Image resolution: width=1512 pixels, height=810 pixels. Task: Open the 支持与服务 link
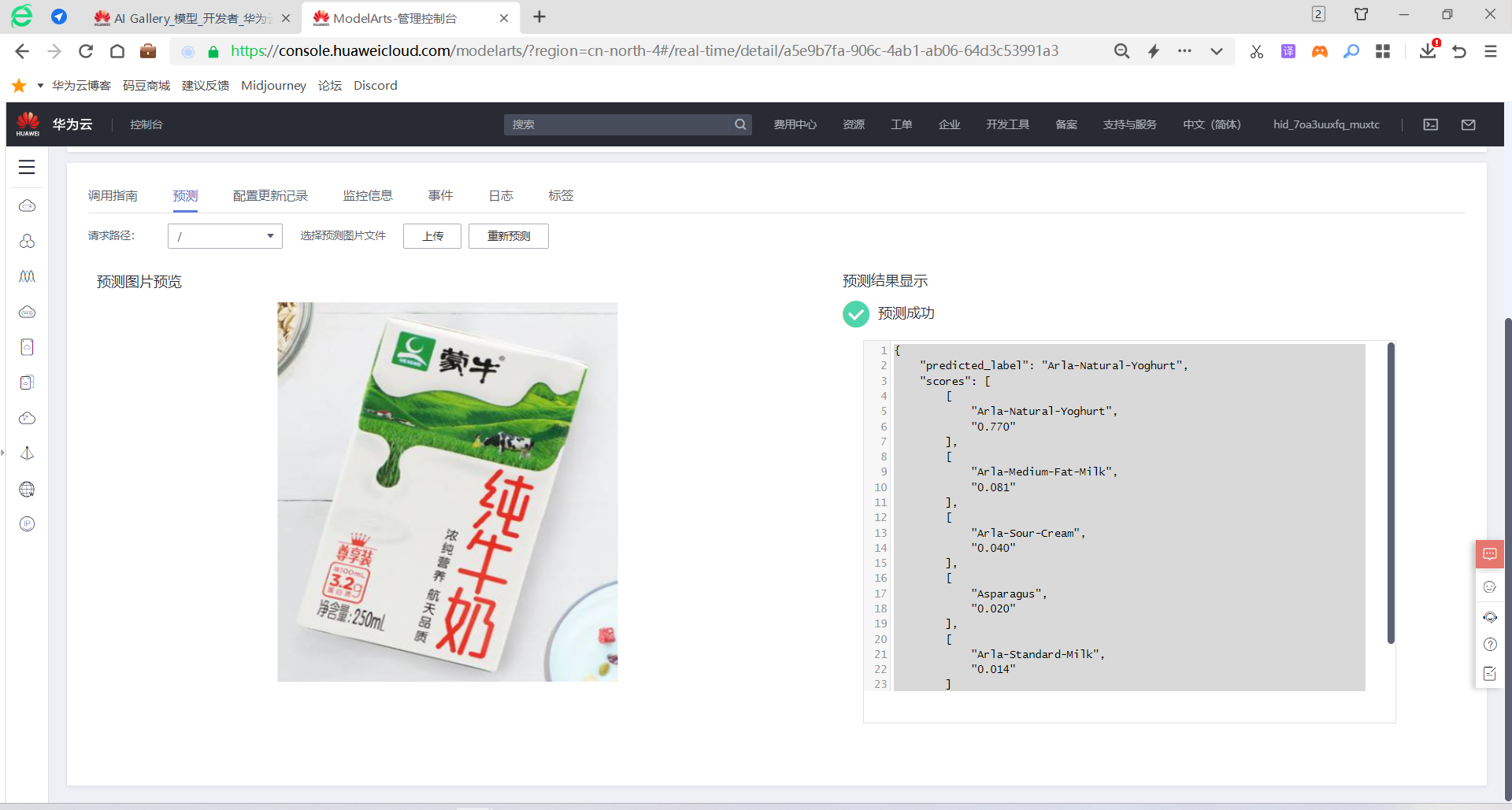click(x=1130, y=124)
